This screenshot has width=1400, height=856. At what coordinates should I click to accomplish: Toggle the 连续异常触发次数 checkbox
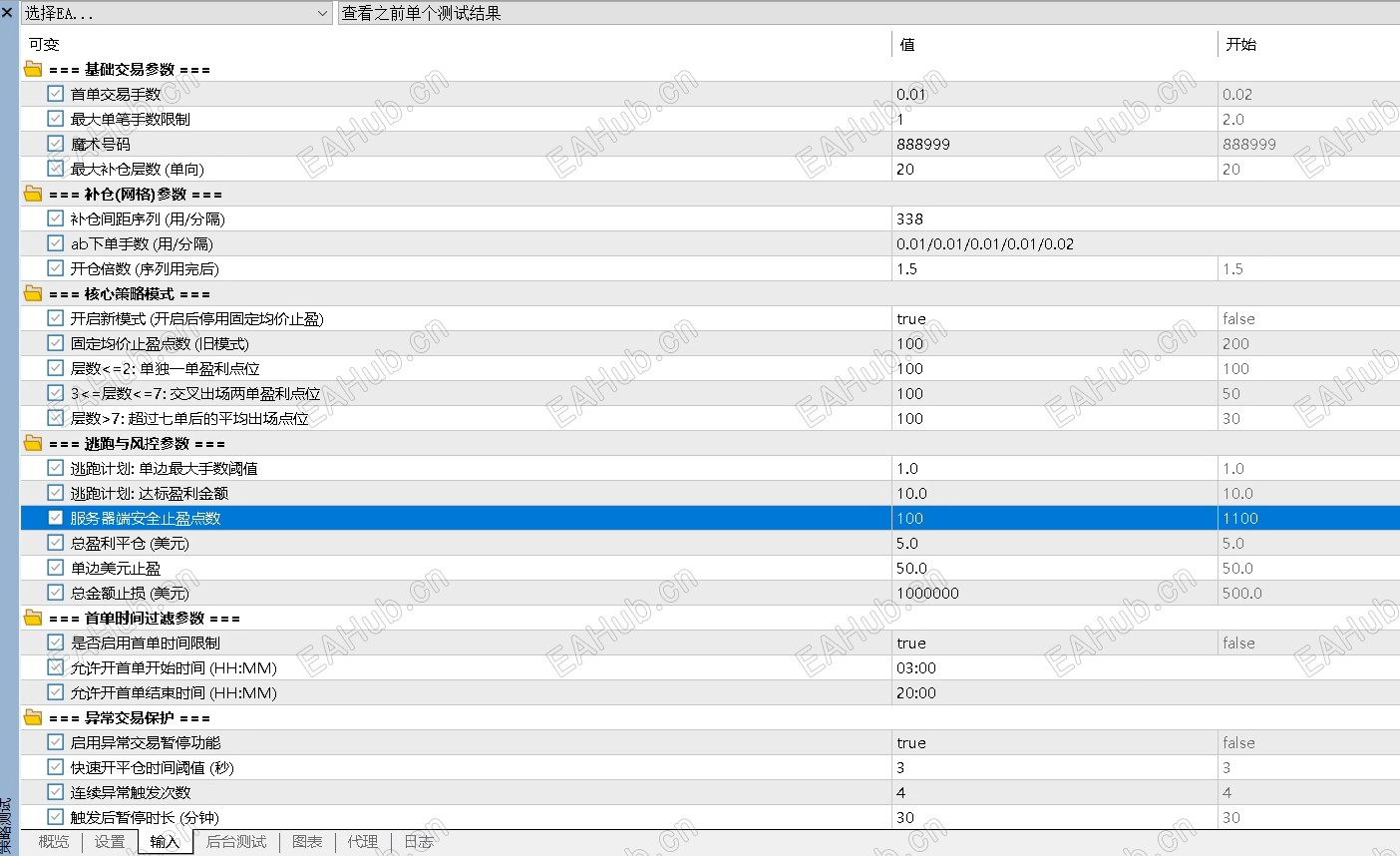point(56,792)
